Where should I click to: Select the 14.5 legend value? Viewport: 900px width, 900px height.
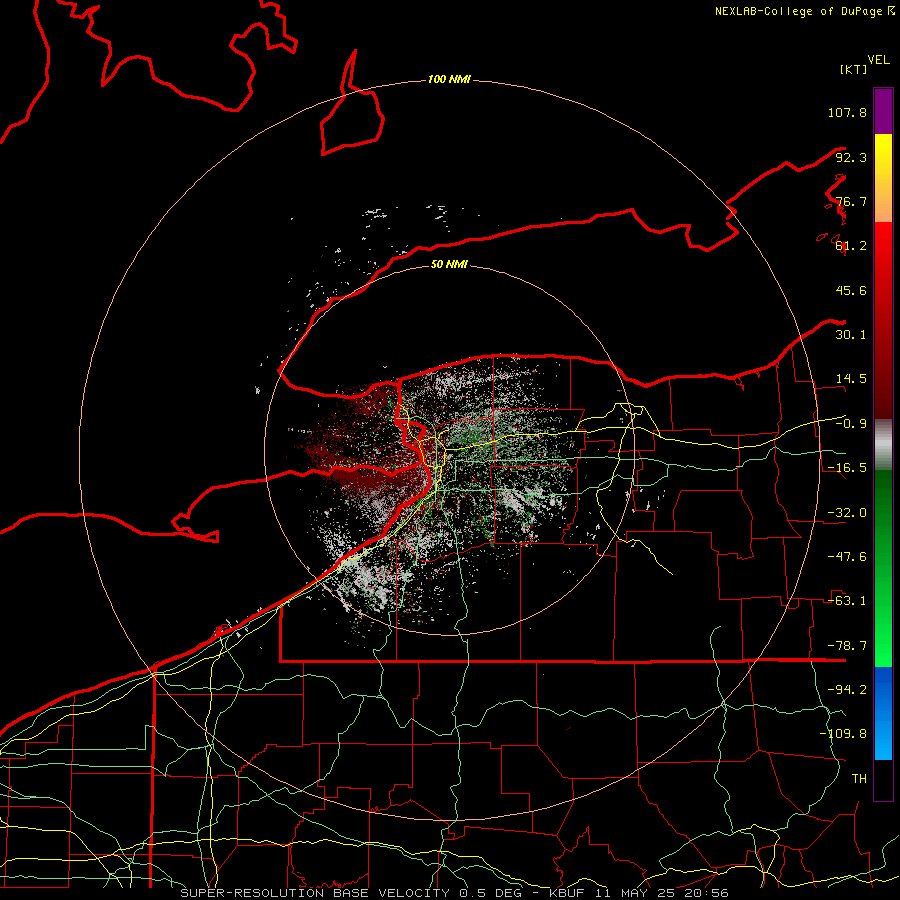click(x=851, y=379)
